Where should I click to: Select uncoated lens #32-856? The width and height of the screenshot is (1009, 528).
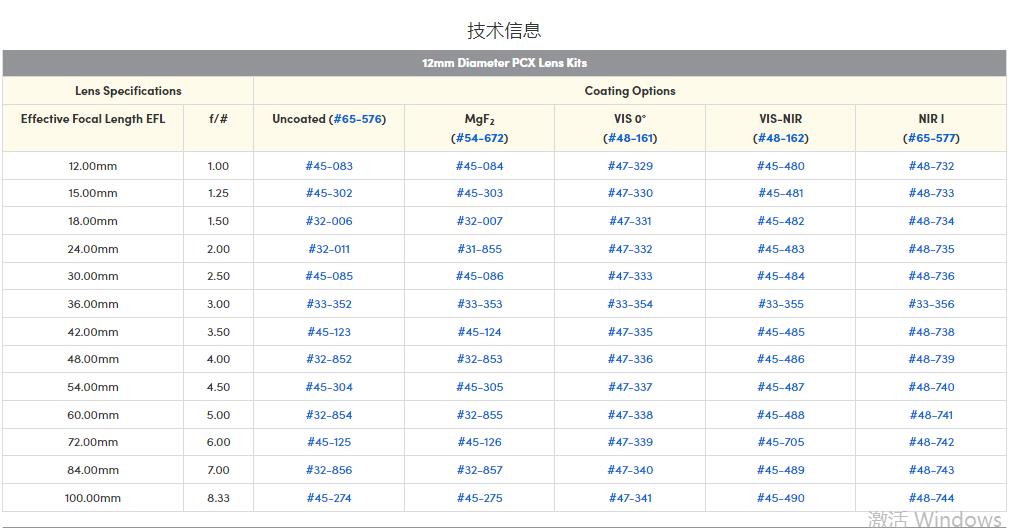(x=329, y=470)
